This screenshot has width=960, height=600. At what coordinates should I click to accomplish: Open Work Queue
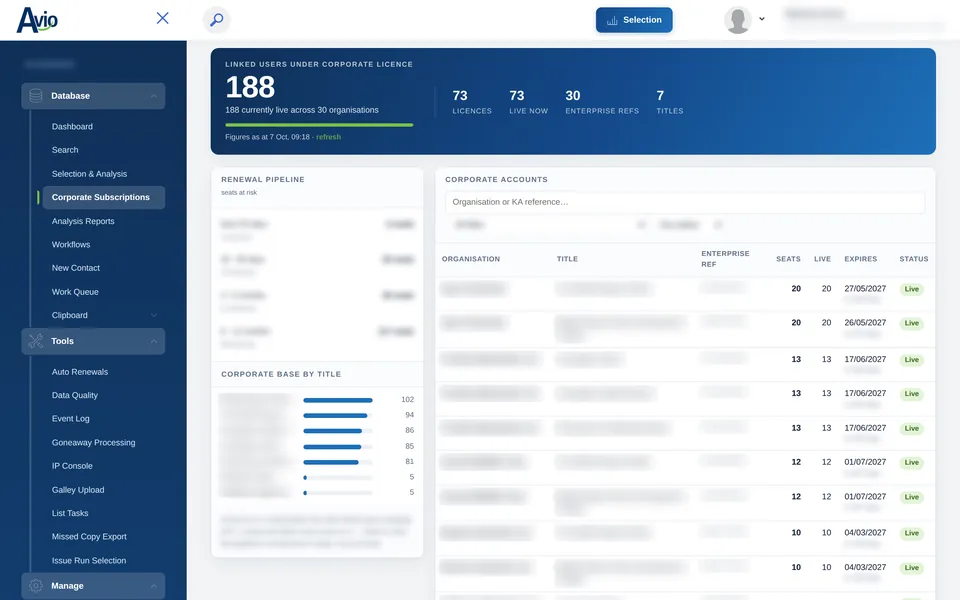75,292
